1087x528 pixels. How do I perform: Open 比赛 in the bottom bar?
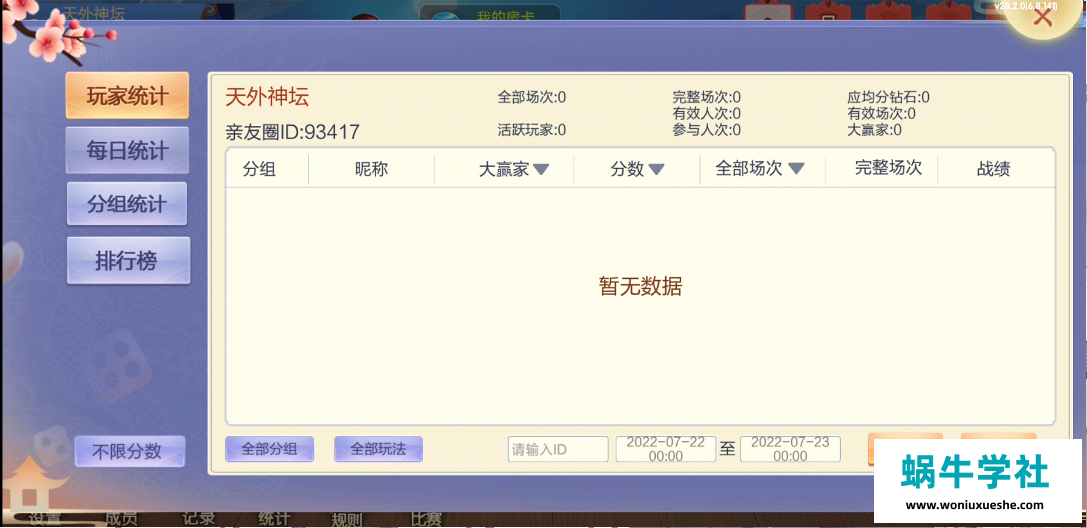click(x=426, y=520)
